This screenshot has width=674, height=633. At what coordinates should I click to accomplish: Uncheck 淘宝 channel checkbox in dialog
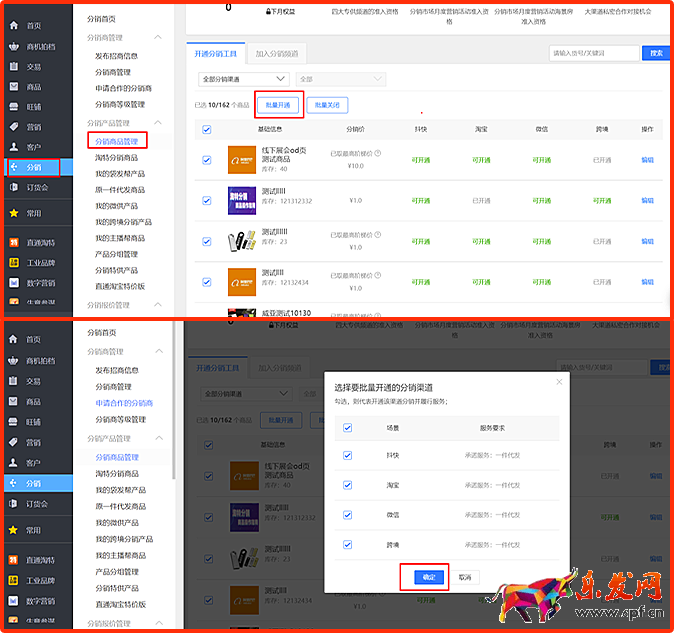pos(347,485)
